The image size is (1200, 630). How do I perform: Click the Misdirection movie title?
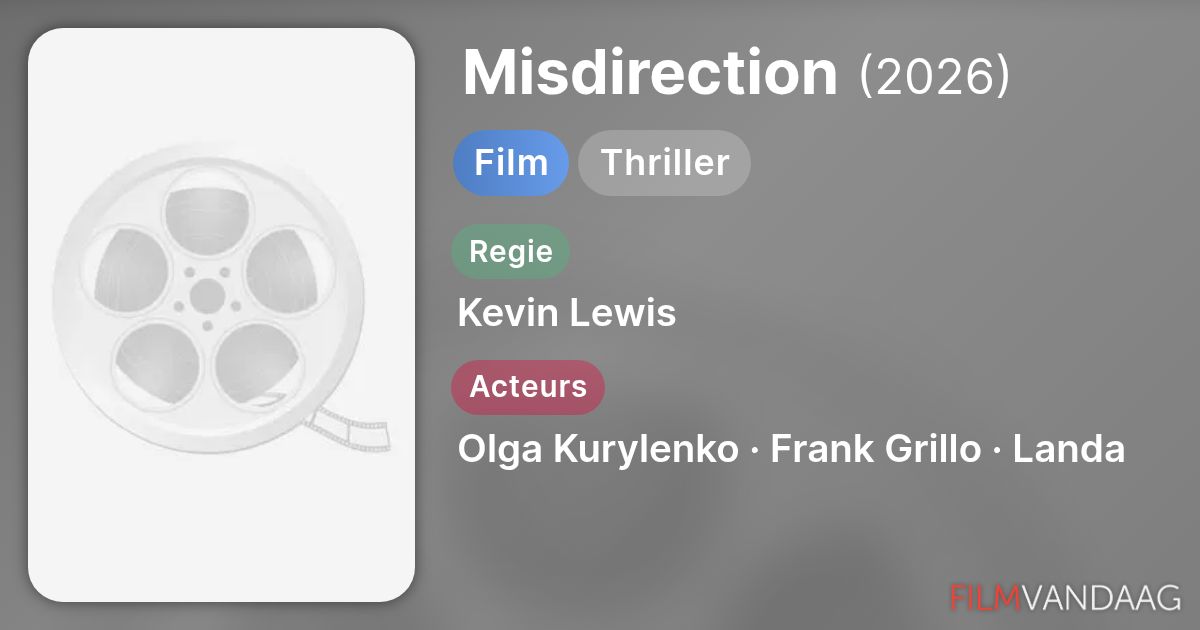point(650,72)
